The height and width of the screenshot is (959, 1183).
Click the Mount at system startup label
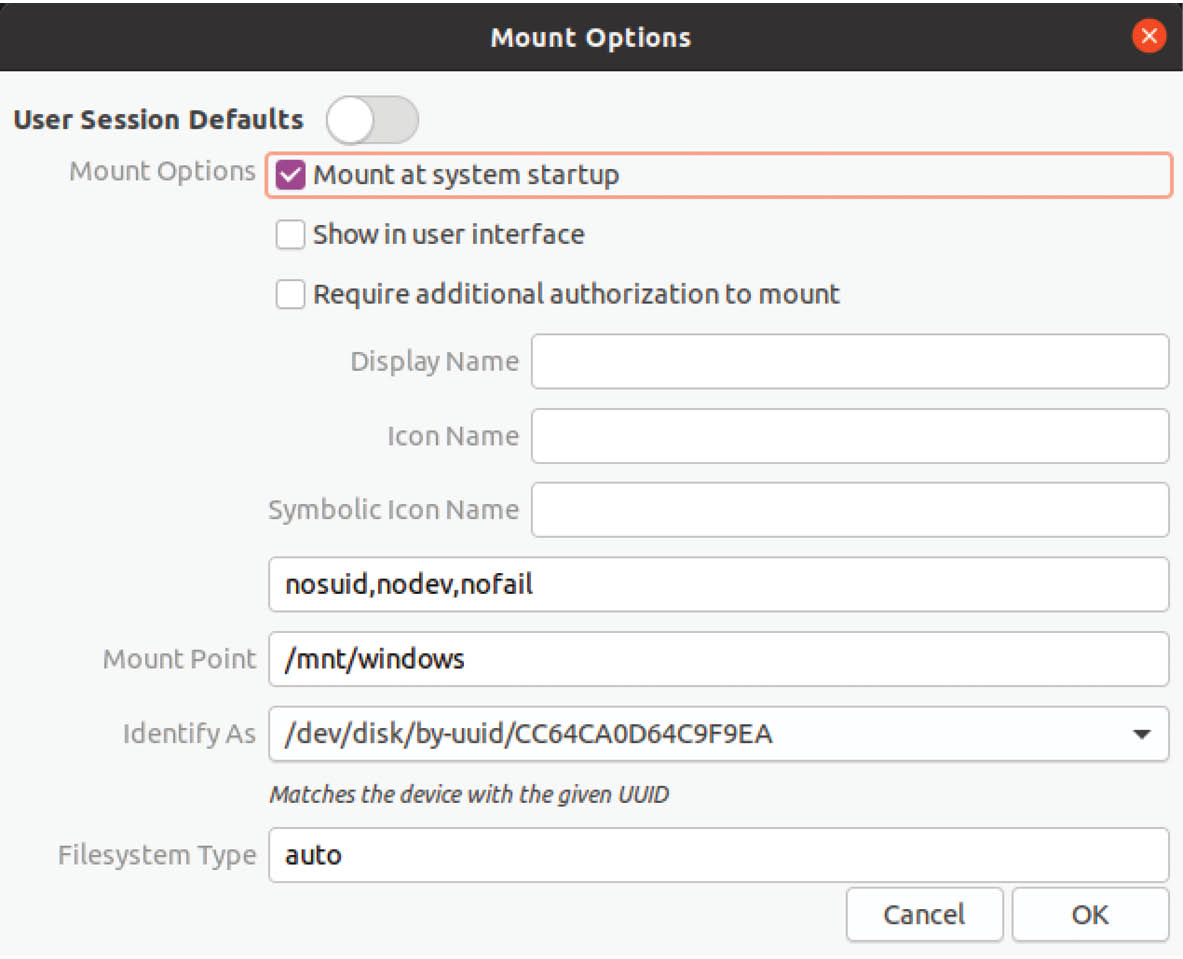(466, 176)
